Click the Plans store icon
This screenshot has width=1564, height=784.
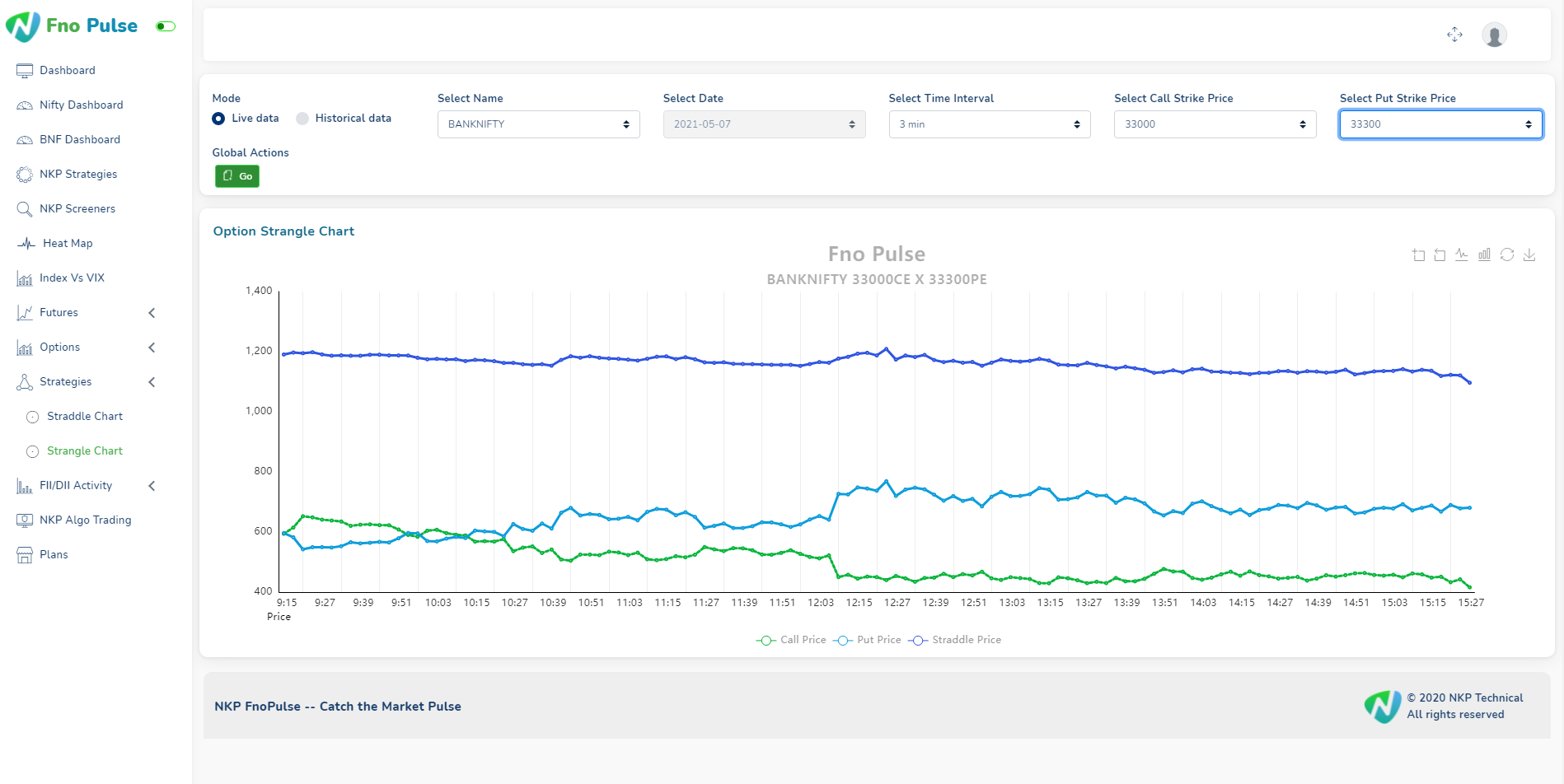coord(25,555)
